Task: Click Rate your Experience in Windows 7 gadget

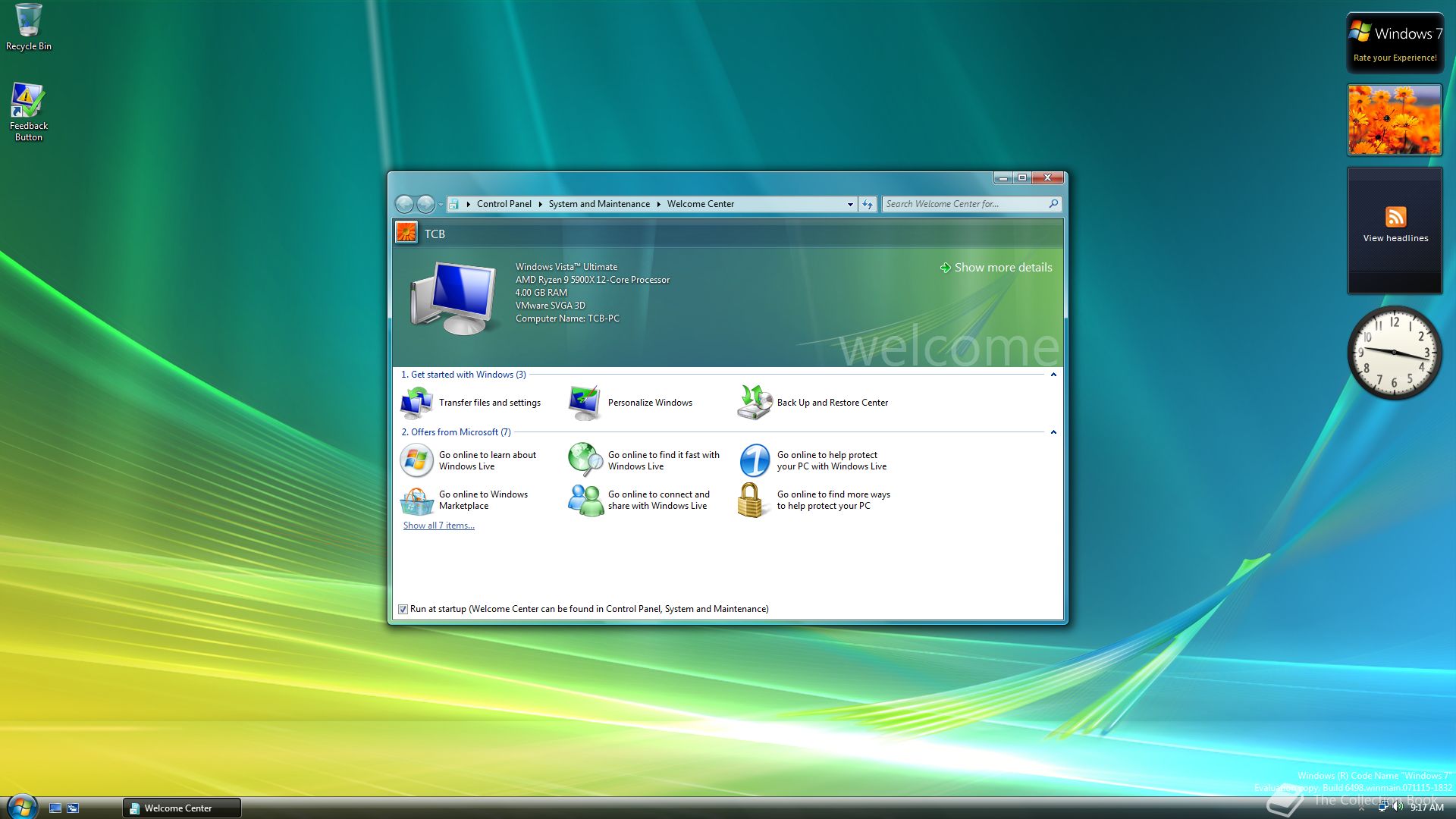Action: click(x=1395, y=58)
